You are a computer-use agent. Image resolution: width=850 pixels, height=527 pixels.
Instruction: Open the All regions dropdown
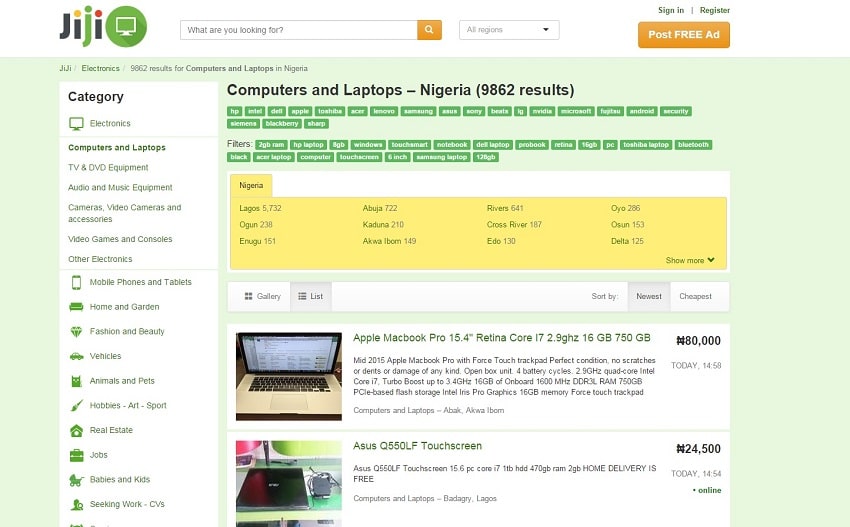click(509, 30)
